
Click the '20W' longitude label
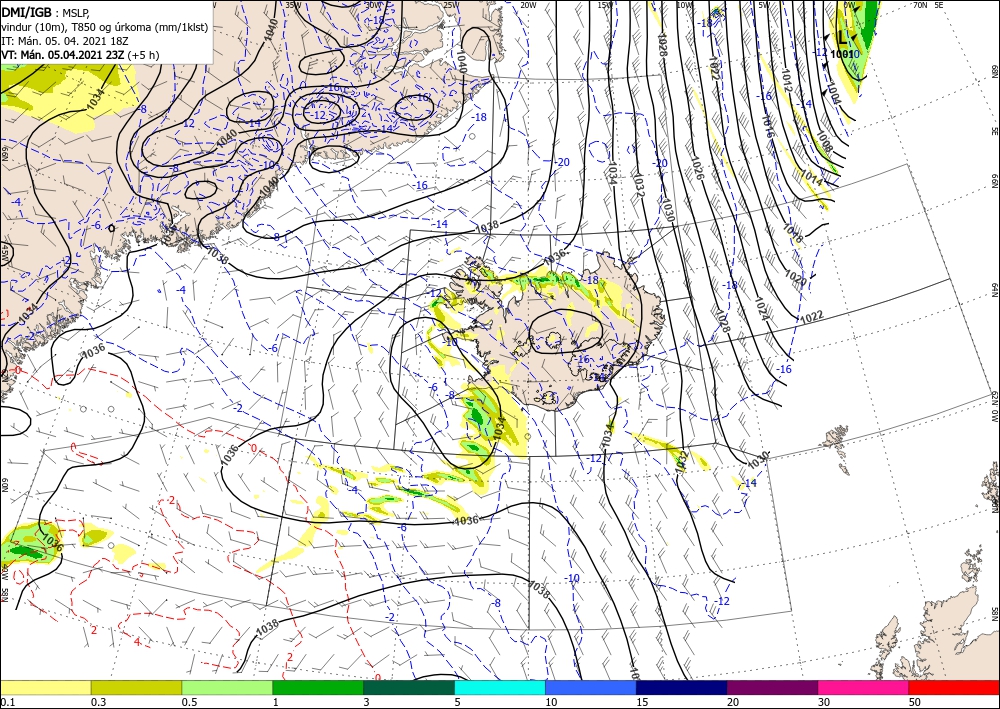pos(527,5)
